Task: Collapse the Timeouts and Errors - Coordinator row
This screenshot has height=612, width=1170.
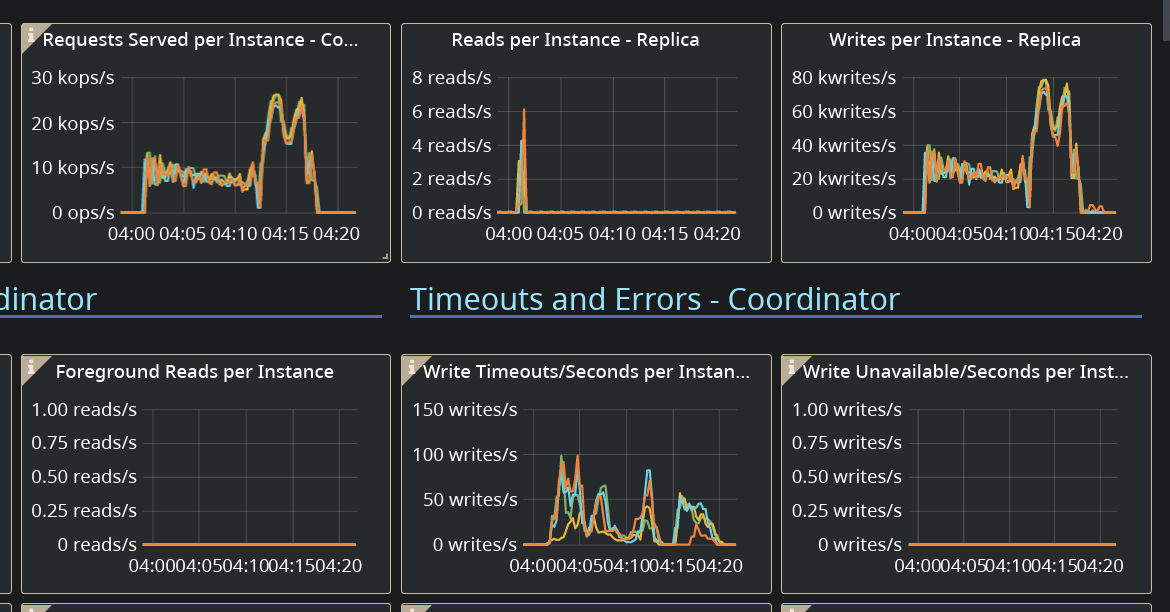Action: [654, 298]
